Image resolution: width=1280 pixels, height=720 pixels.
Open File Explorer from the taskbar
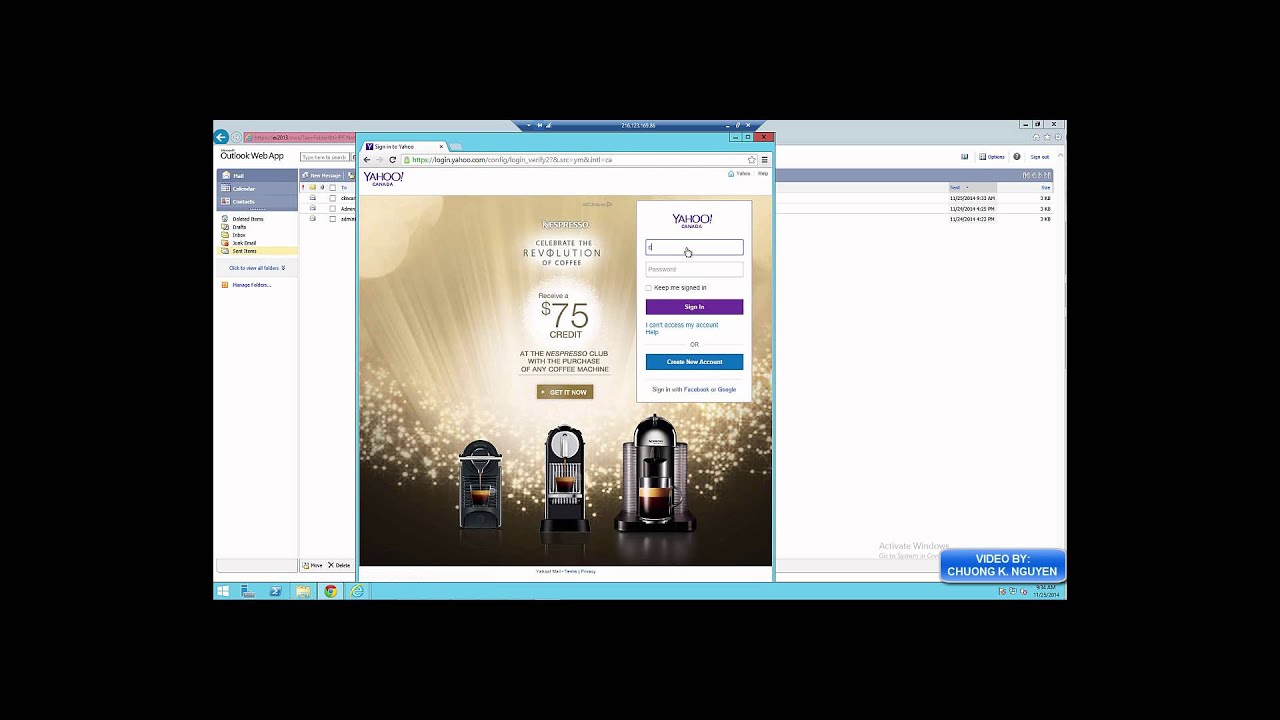(303, 591)
